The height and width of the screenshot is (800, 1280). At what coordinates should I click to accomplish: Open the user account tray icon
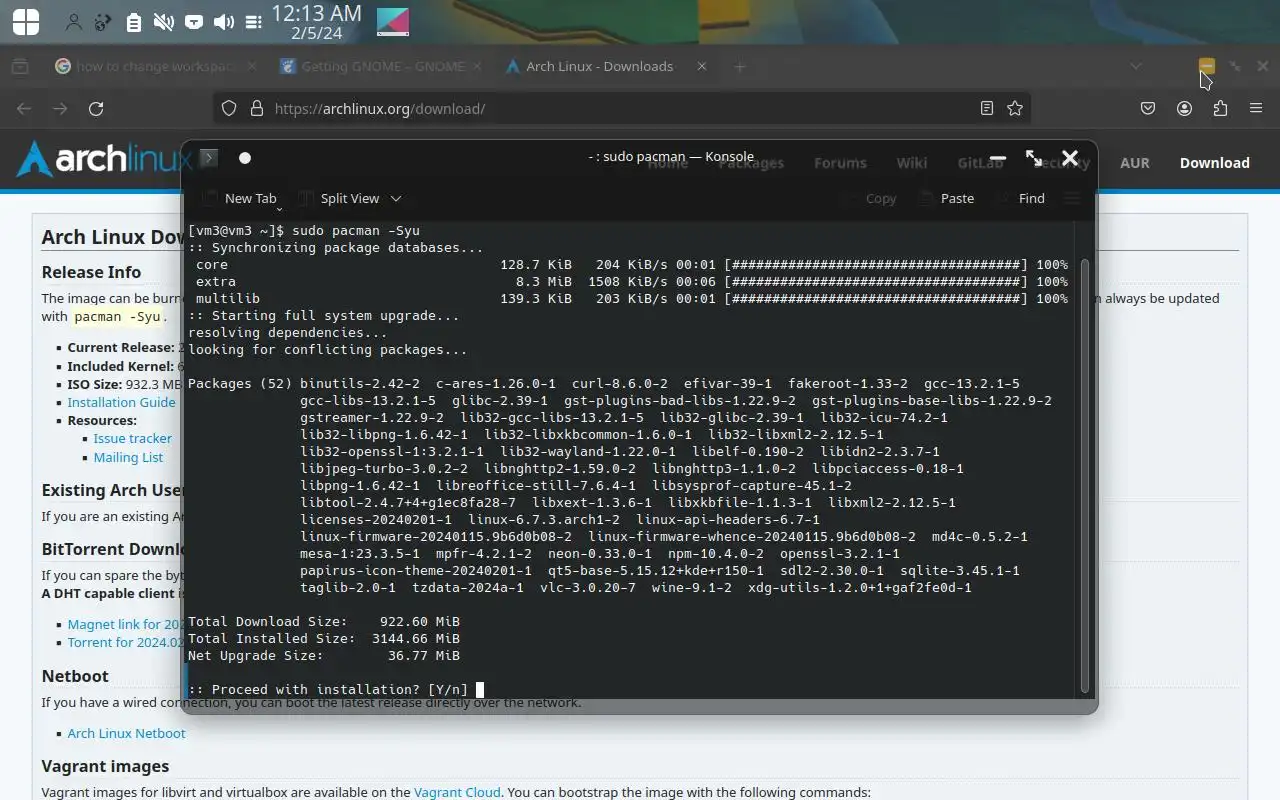(73, 21)
